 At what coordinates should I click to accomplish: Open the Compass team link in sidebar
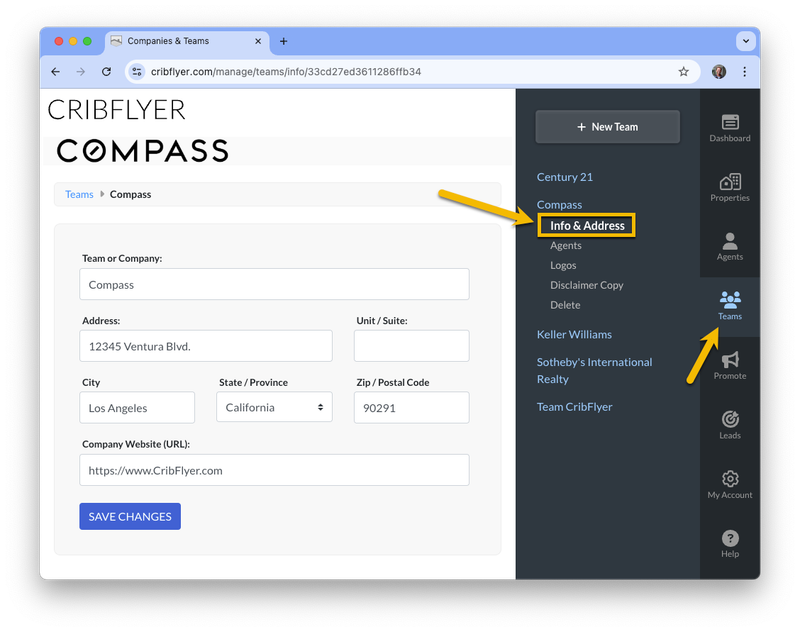coord(559,205)
